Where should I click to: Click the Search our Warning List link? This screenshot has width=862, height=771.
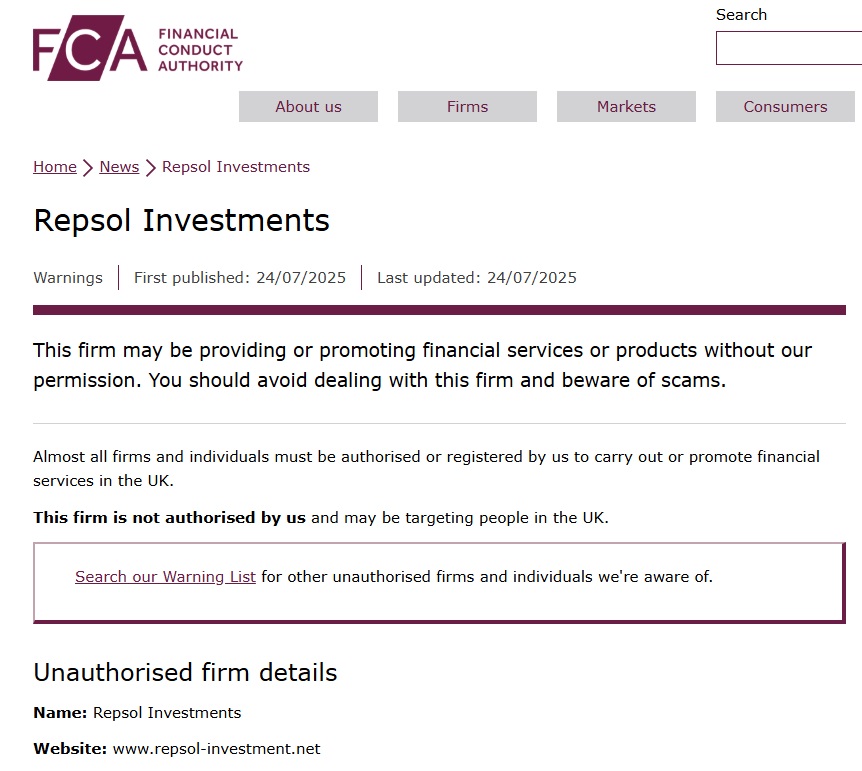164,577
